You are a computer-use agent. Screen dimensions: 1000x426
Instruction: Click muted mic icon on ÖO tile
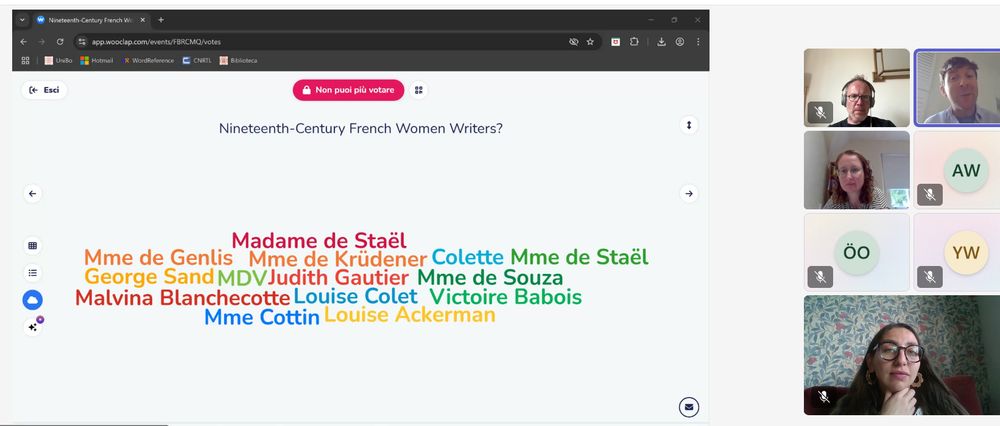coord(820,276)
